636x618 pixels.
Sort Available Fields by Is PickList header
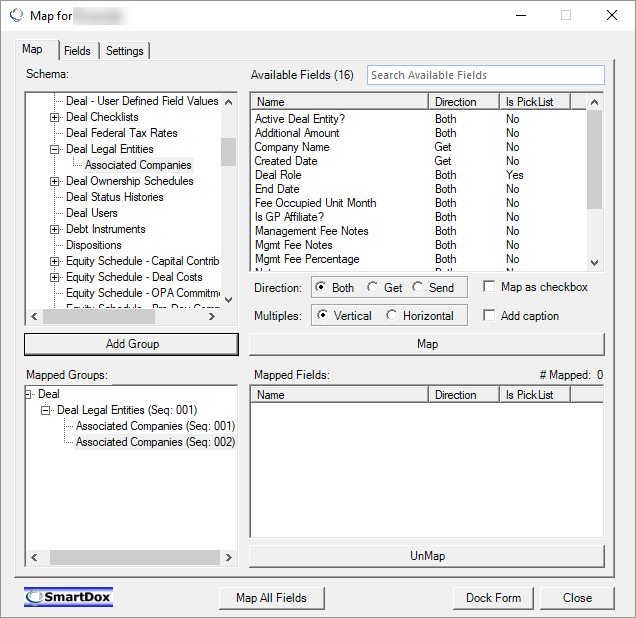tap(535, 102)
